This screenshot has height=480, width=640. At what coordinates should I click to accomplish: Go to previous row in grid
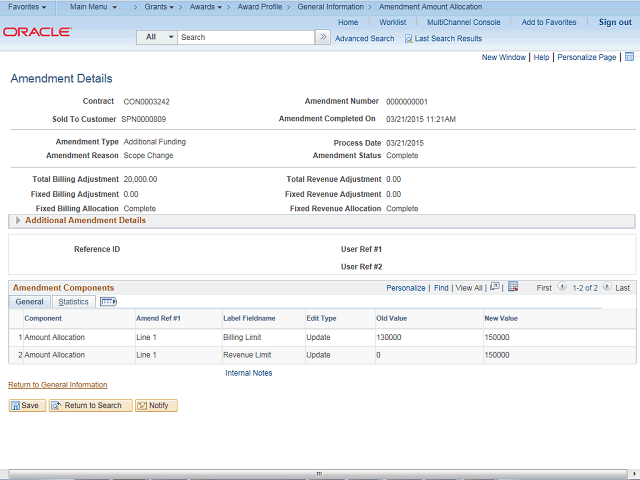coord(562,287)
